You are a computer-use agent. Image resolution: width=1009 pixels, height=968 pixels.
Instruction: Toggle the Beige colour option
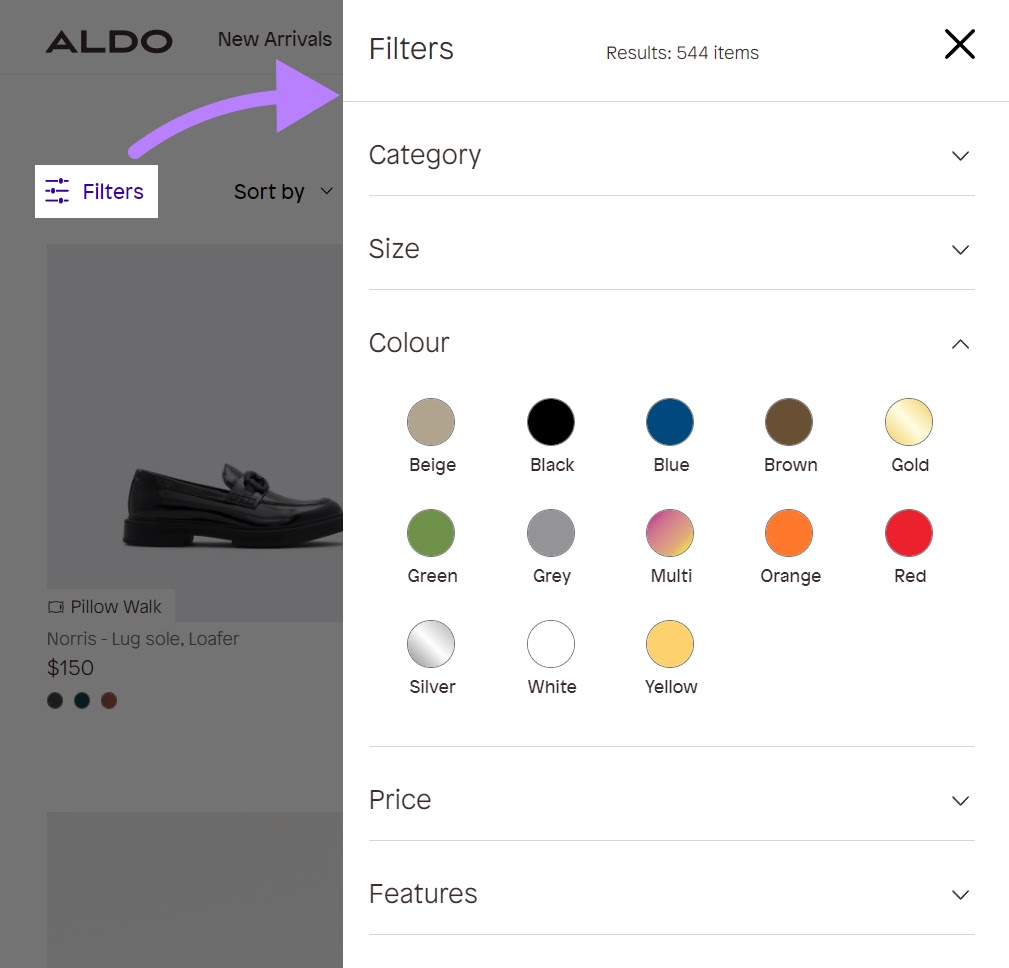click(x=431, y=421)
